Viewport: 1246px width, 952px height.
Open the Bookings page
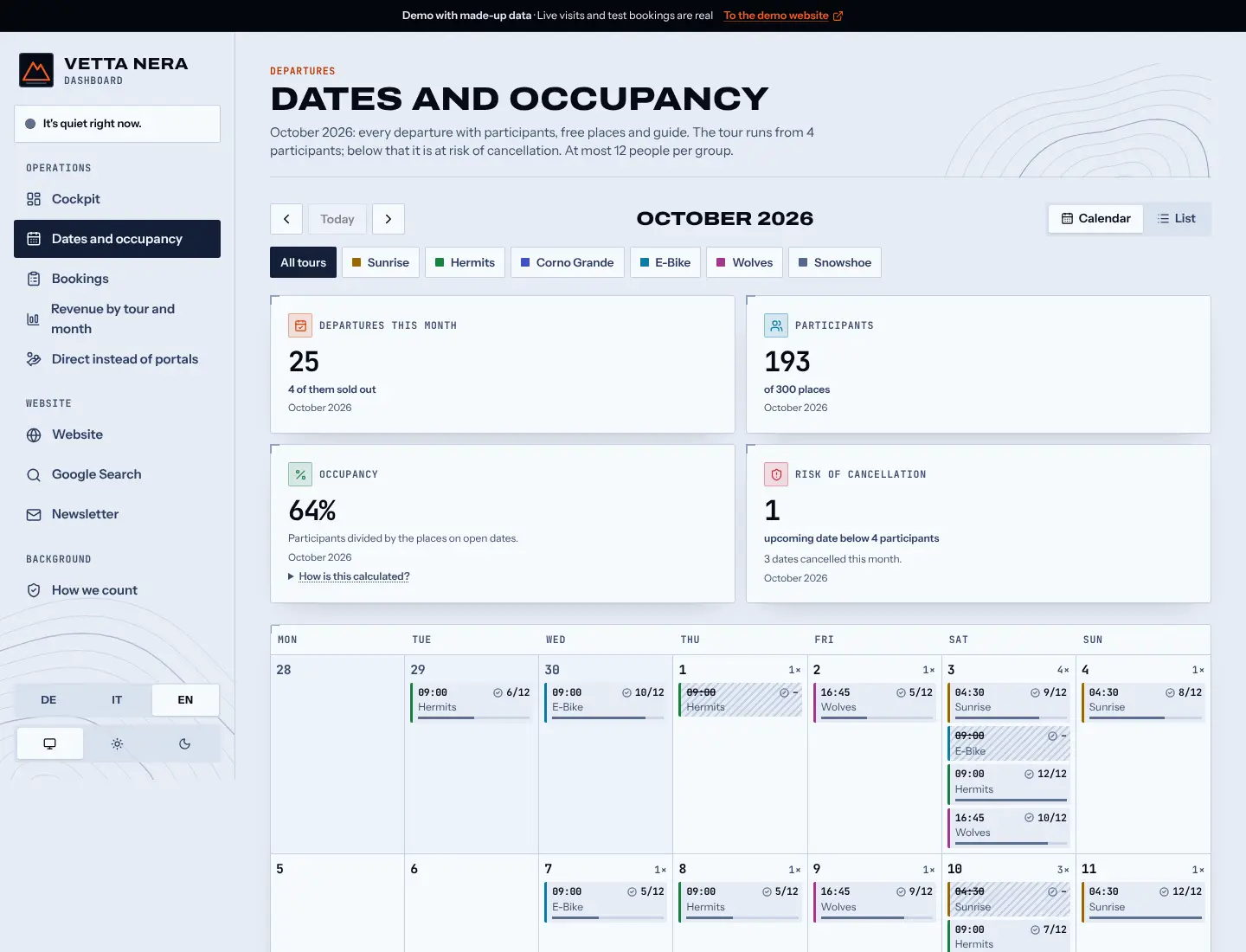(x=117, y=279)
